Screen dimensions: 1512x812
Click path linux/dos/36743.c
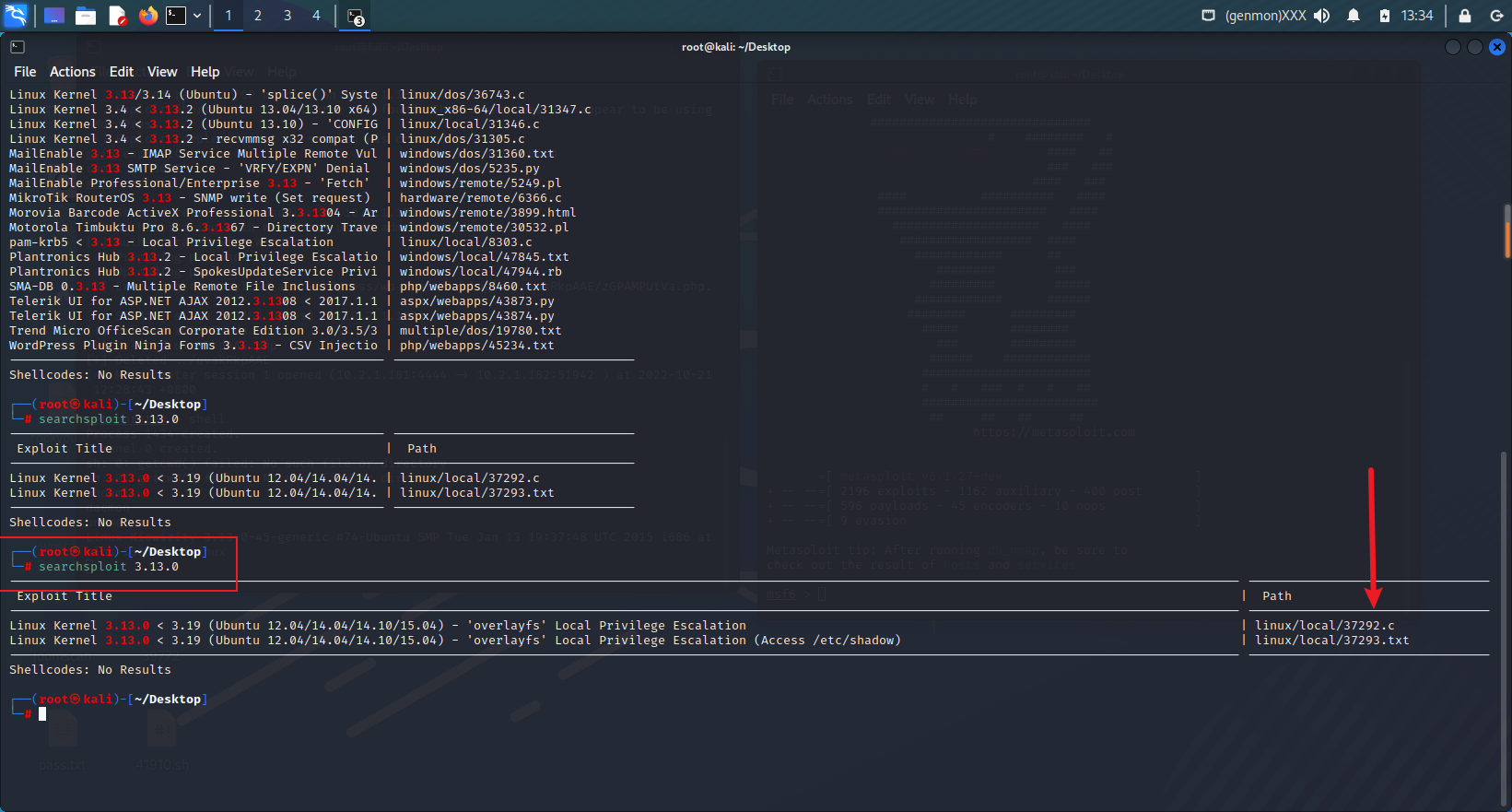[463, 95]
